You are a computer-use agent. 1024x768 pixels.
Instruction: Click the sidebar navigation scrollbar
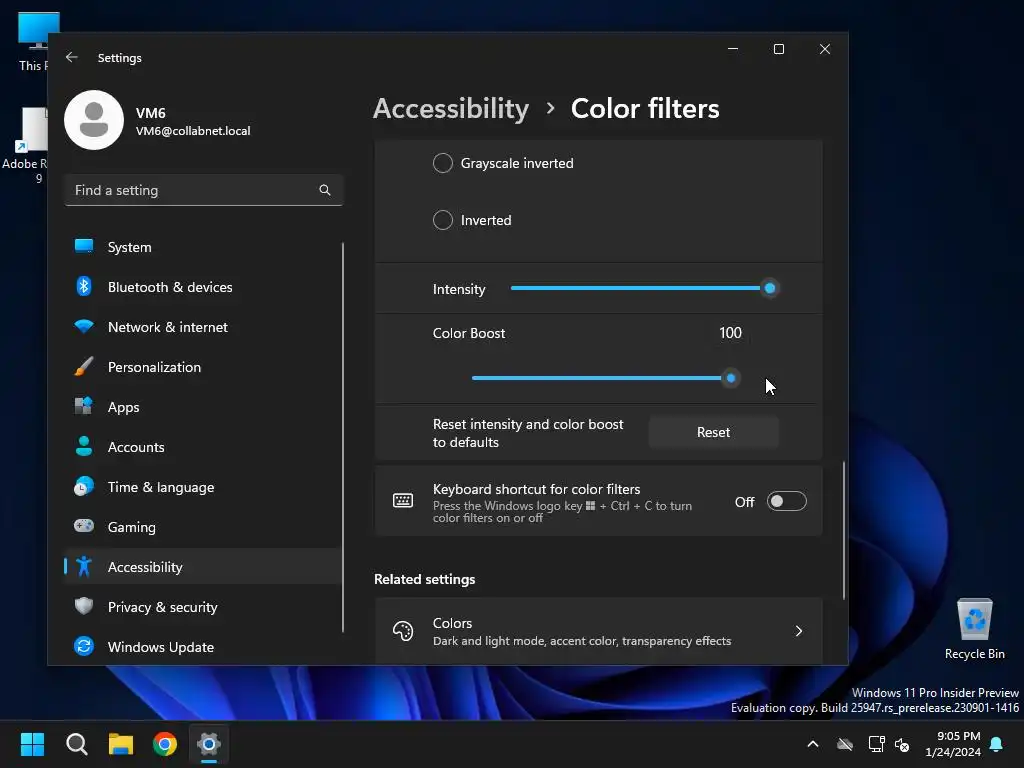tap(343, 438)
